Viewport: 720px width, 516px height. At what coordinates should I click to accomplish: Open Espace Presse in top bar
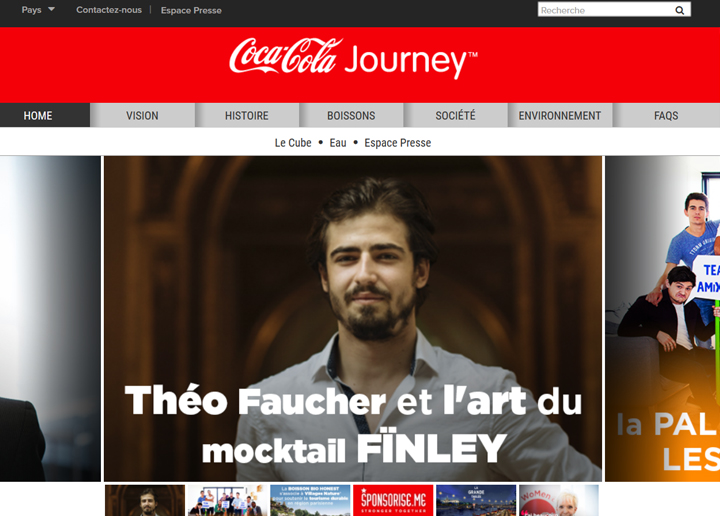click(191, 10)
